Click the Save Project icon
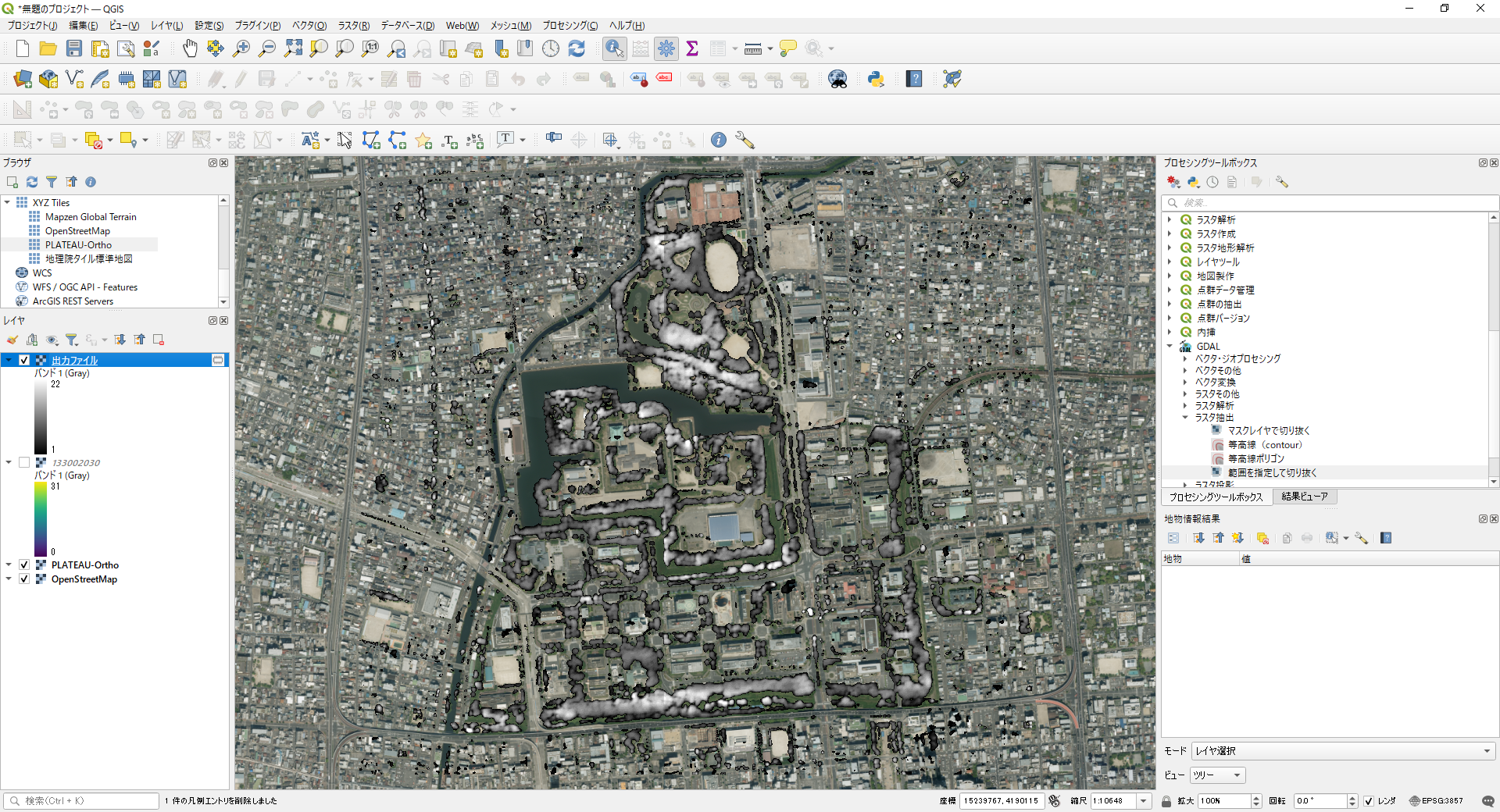 pyautogui.click(x=74, y=48)
